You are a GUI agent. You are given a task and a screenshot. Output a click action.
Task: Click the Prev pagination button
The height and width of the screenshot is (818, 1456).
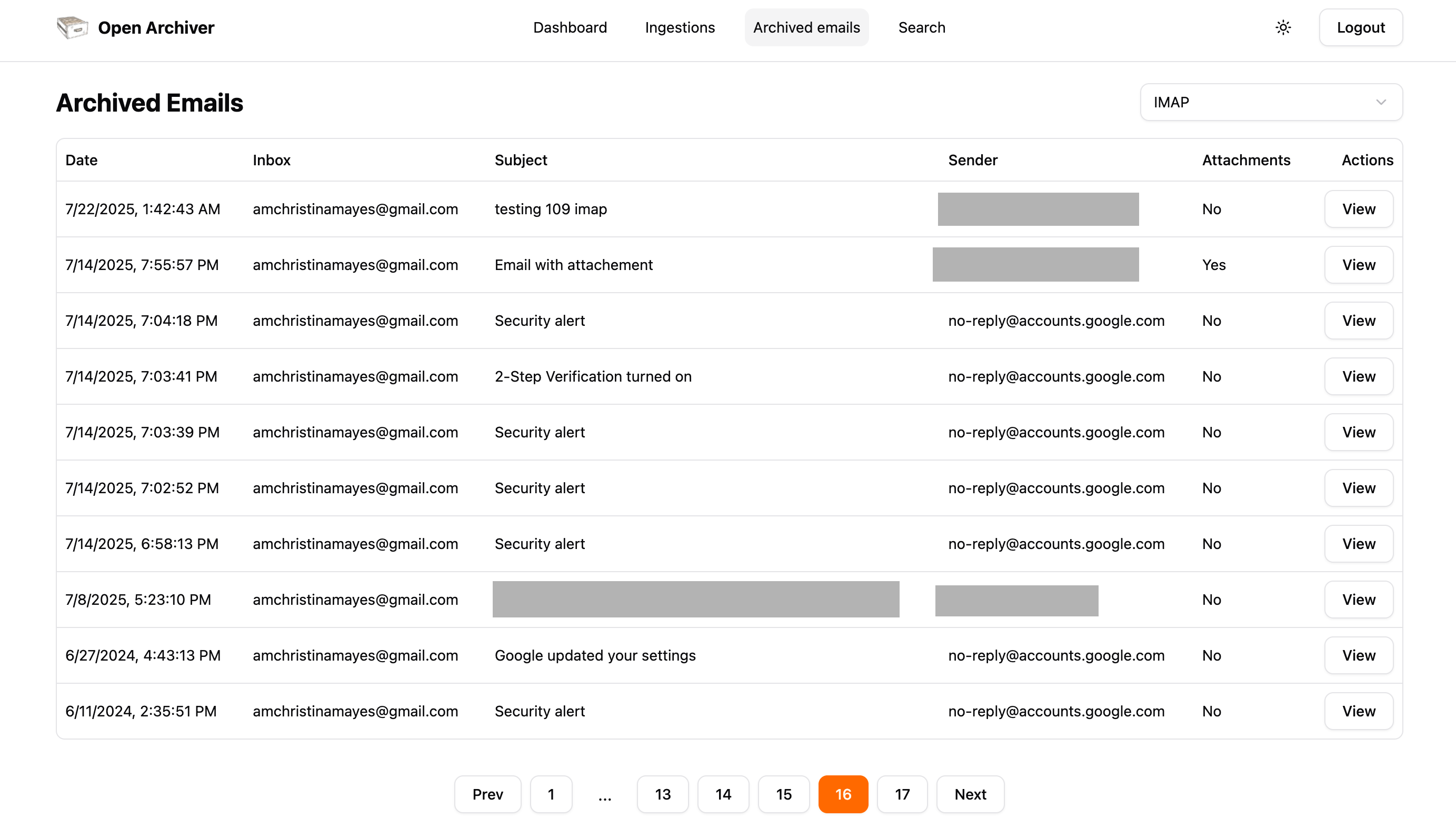click(x=487, y=794)
